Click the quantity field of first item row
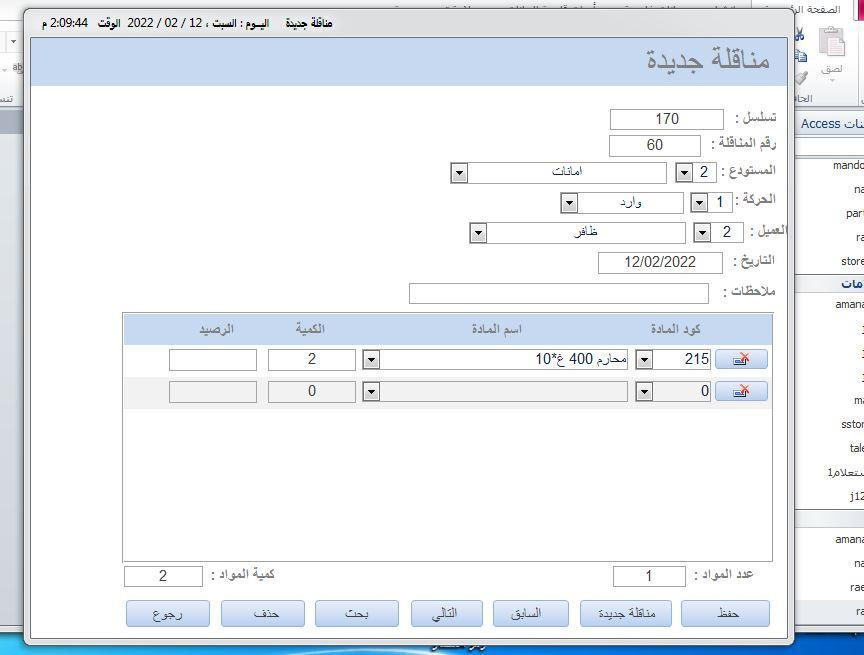This screenshot has width=864, height=655. 311,359
